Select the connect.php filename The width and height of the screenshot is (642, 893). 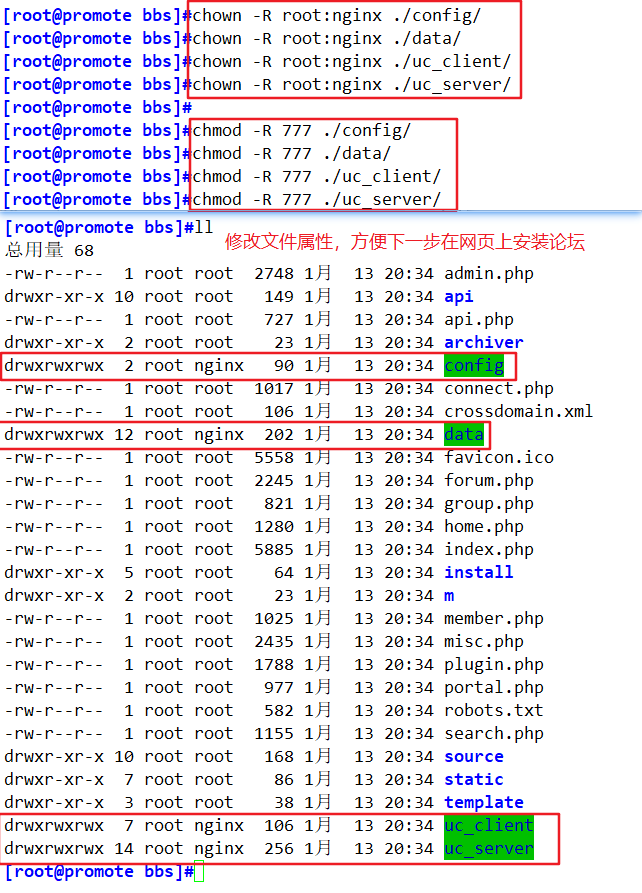(x=499, y=388)
